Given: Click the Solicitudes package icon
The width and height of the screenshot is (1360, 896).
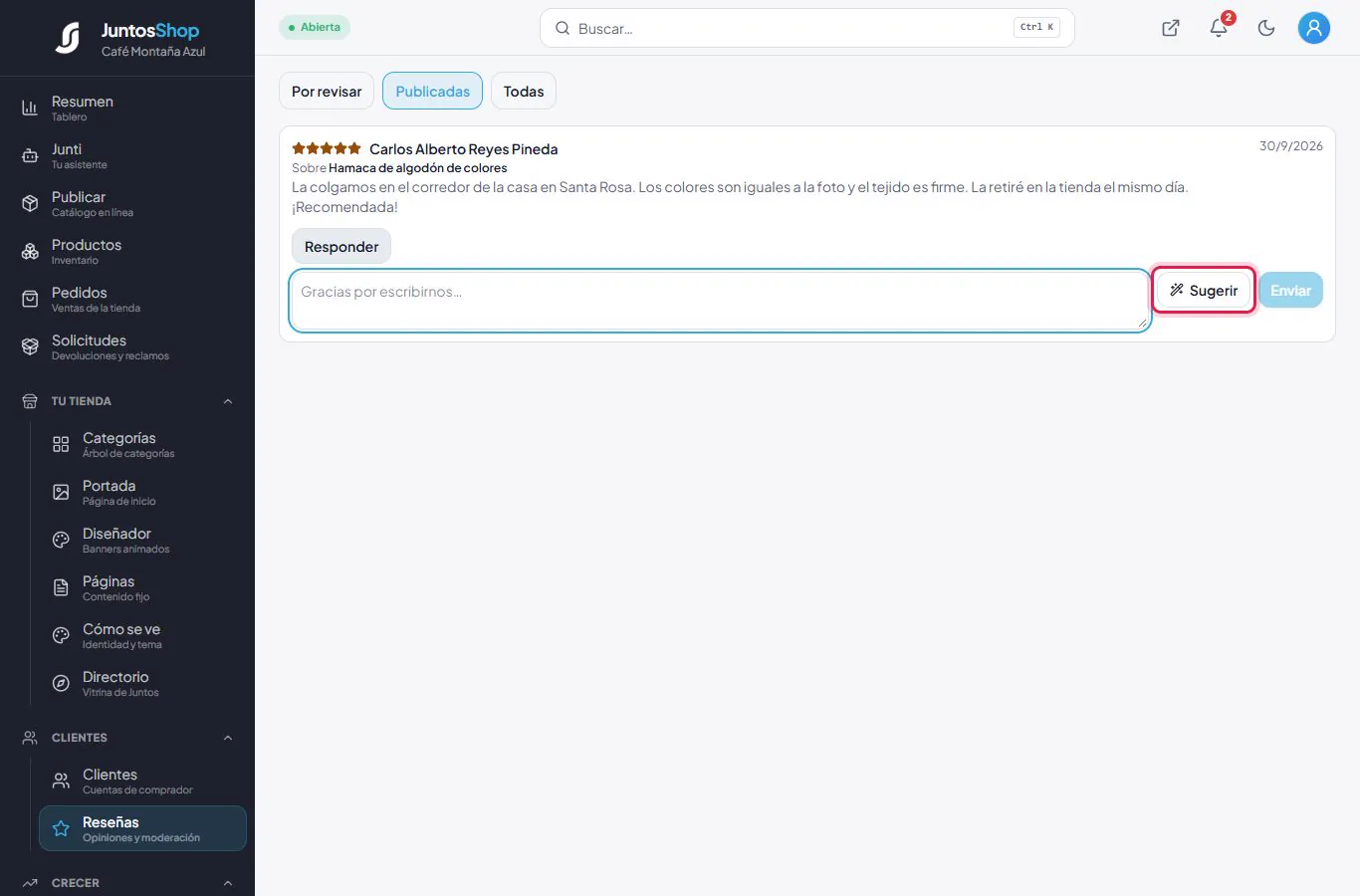Looking at the screenshot, I should point(30,346).
